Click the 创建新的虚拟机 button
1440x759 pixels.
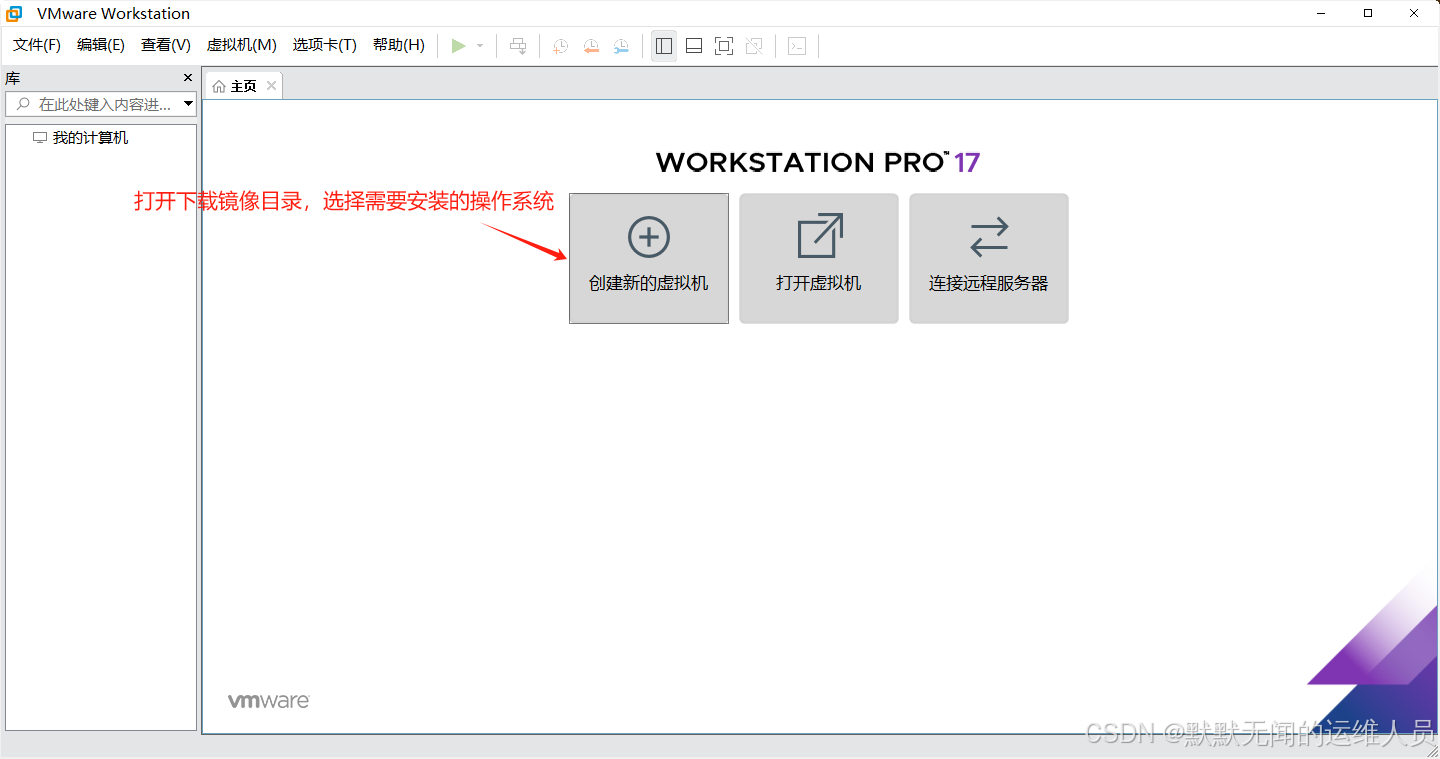649,258
